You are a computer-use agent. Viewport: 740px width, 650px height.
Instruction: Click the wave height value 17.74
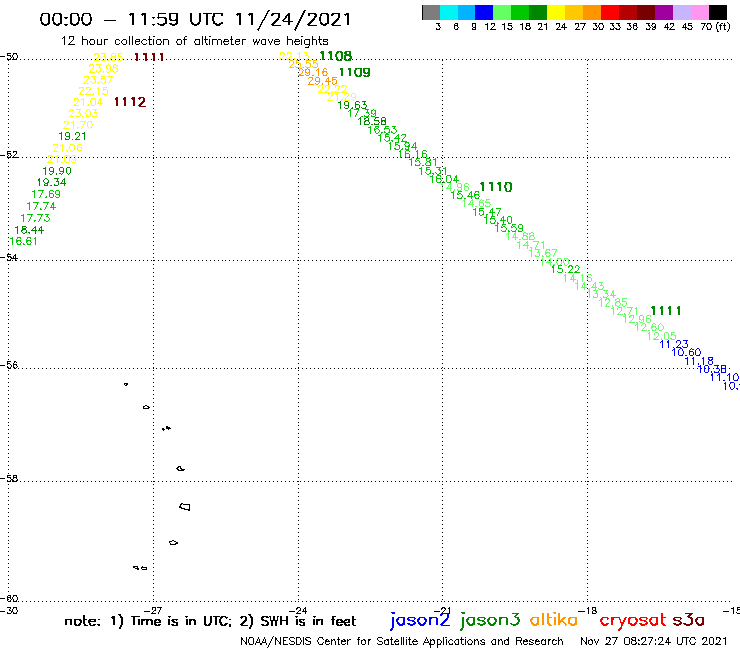tap(41, 207)
